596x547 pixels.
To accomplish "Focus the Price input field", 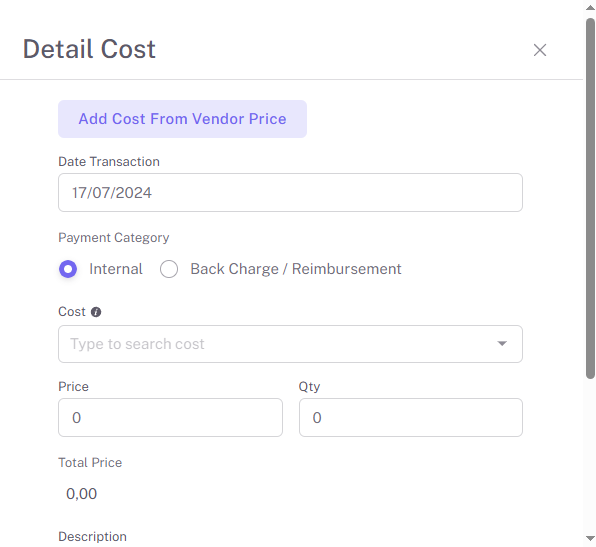I will pyautogui.click(x=170, y=417).
